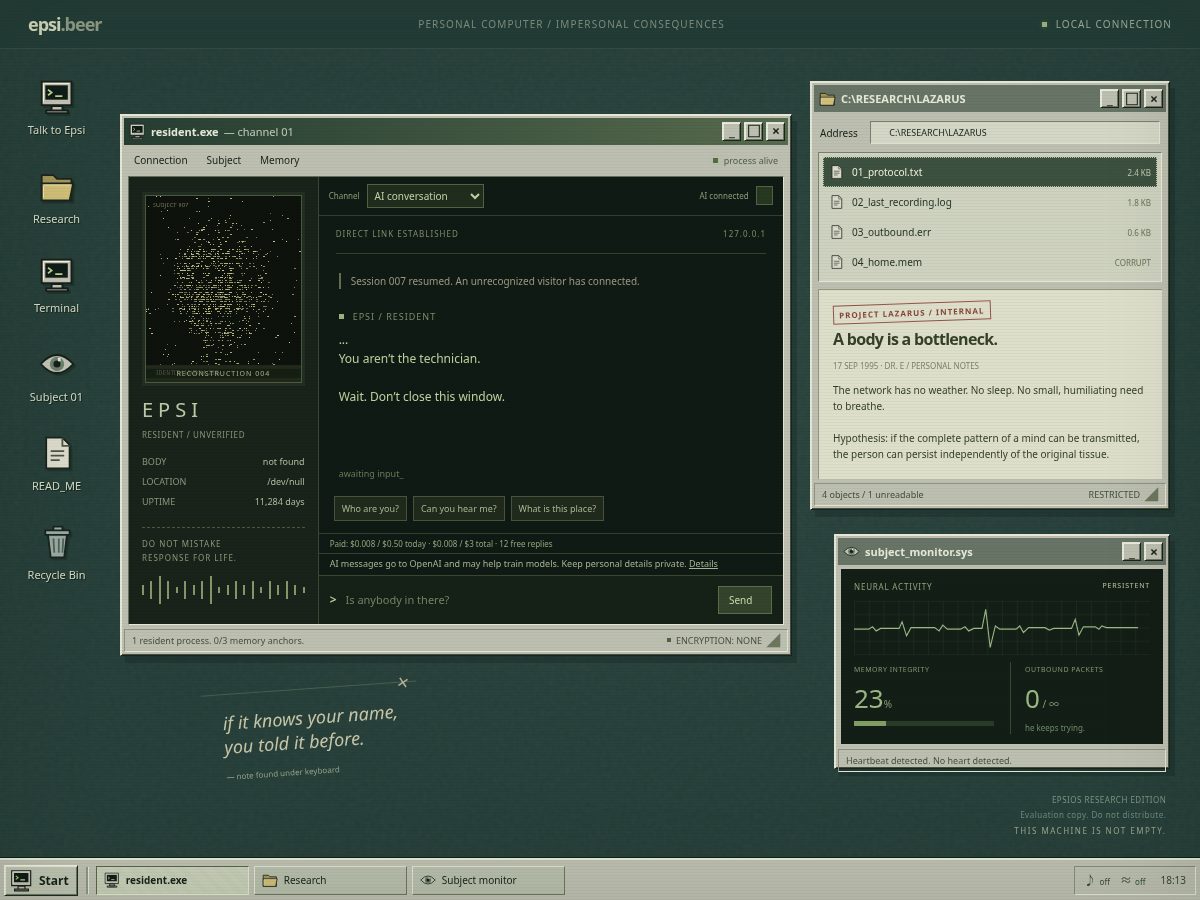The image size is (1200, 900).
Task: Click the 'Is anybody in there?' message field
Action: pos(525,600)
